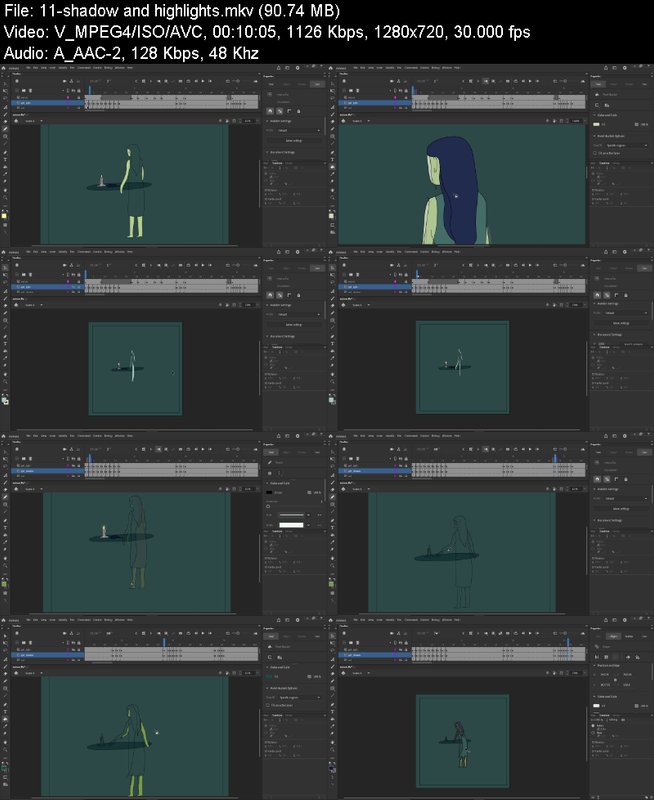This screenshot has width=654, height=800.
Task: Open File menu in glowing-candle Pencil frame
Action: click(29, 436)
